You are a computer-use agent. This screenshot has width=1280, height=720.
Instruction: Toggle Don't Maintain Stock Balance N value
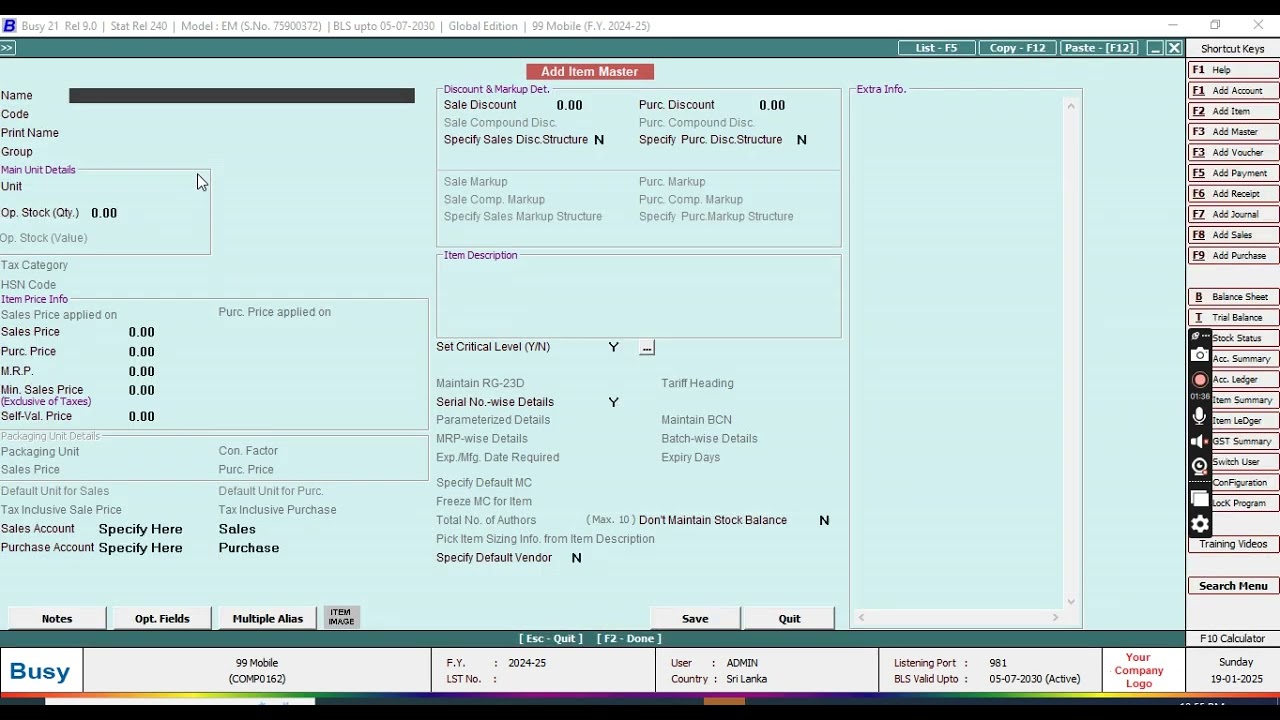(x=824, y=521)
